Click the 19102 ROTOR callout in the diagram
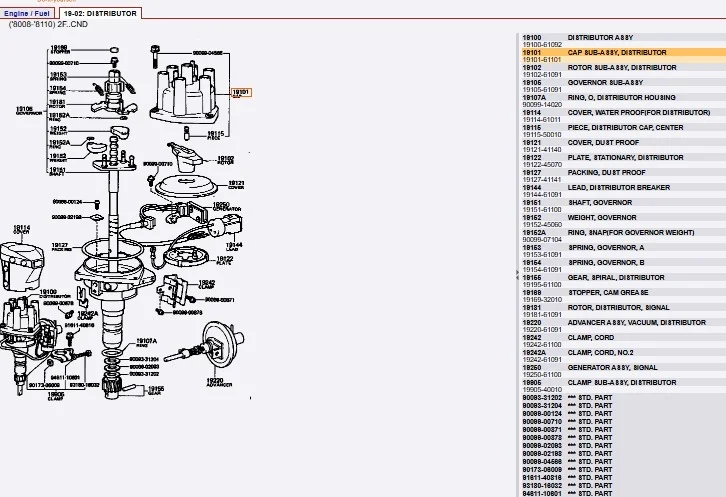This screenshot has height=497, width=726. pyautogui.click(x=225, y=160)
